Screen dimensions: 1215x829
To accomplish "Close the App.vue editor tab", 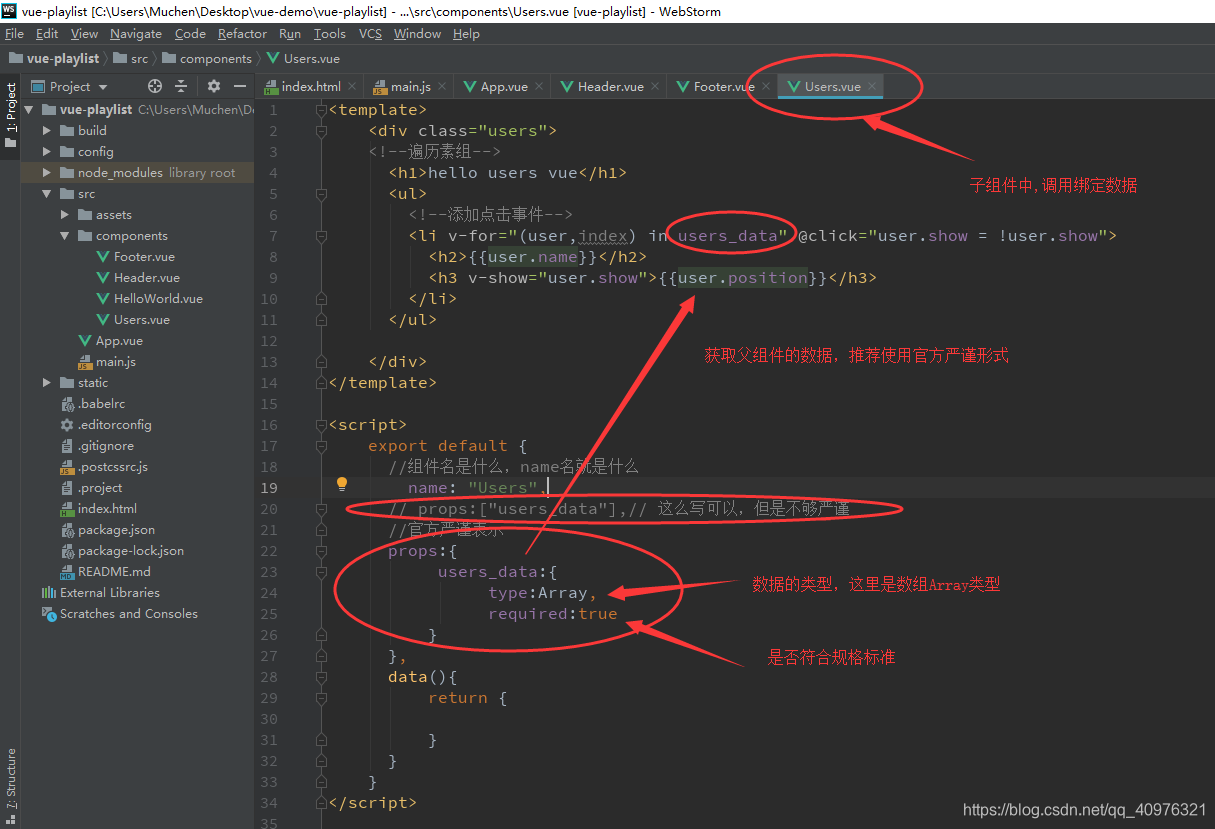I will coord(539,87).
